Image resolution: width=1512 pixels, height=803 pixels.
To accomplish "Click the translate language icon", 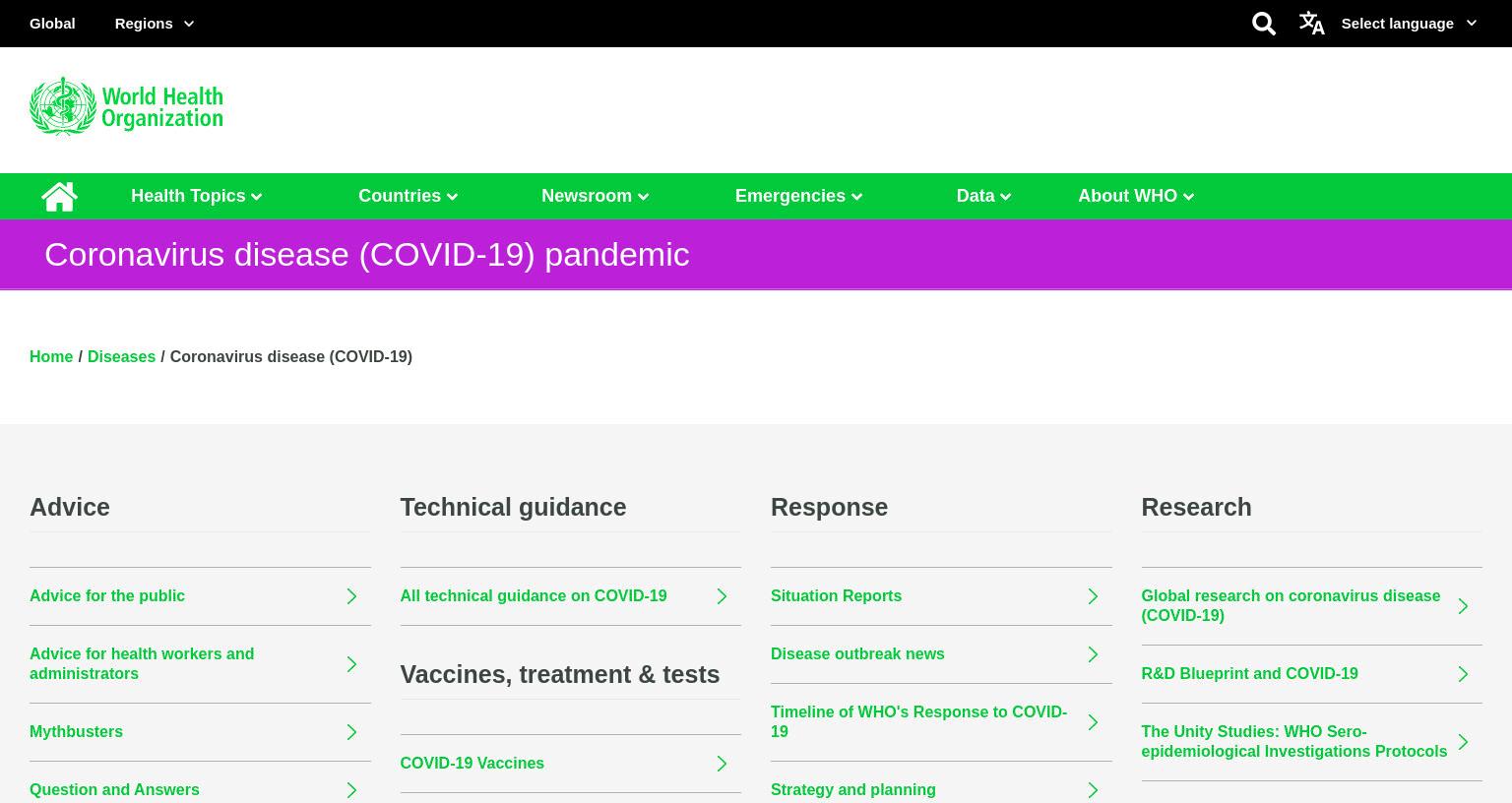I will point(1311,23).
